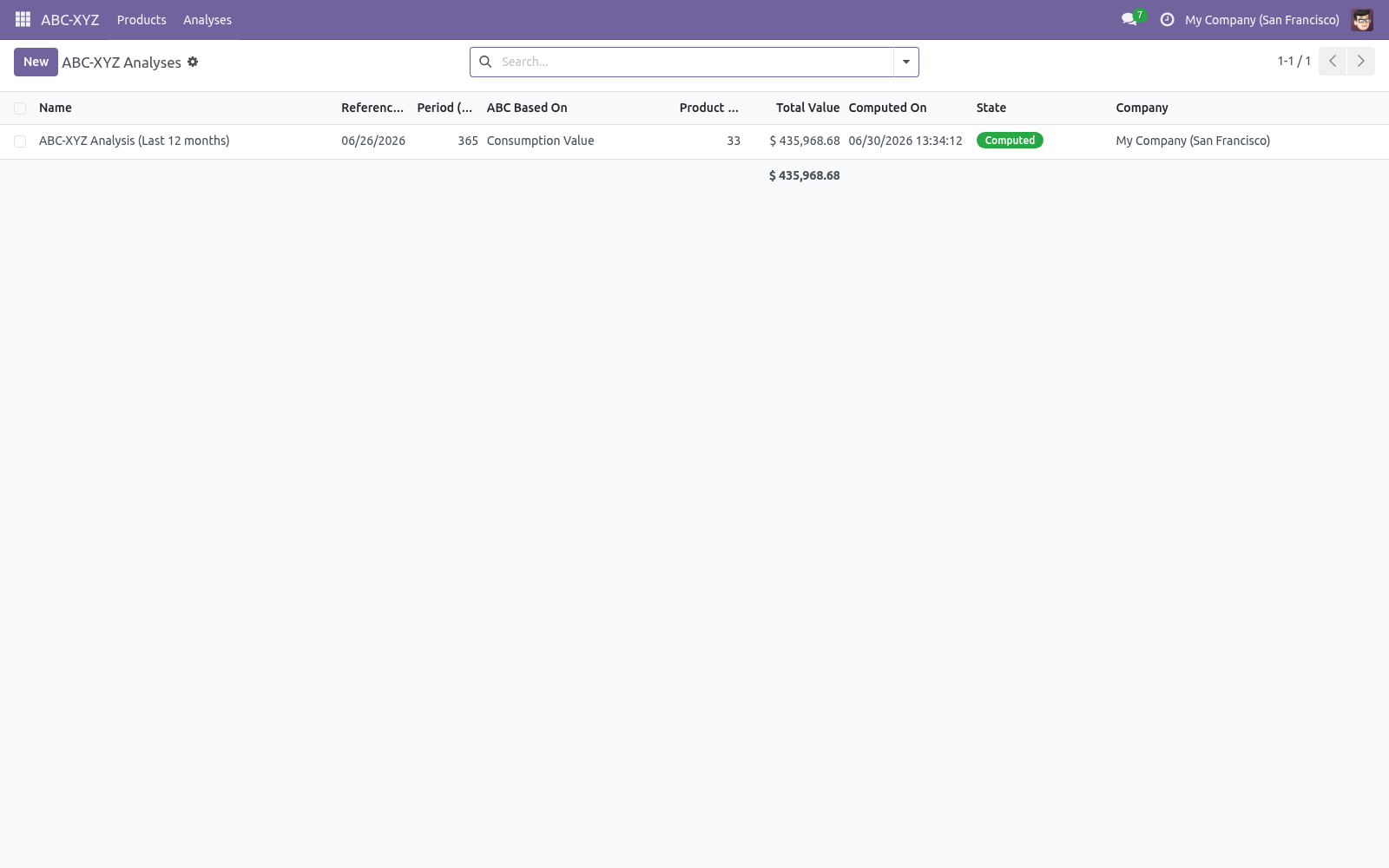Click the row's My Company (San Francisco) cell
The image size is (1389, 868).
coord(1193,141)
